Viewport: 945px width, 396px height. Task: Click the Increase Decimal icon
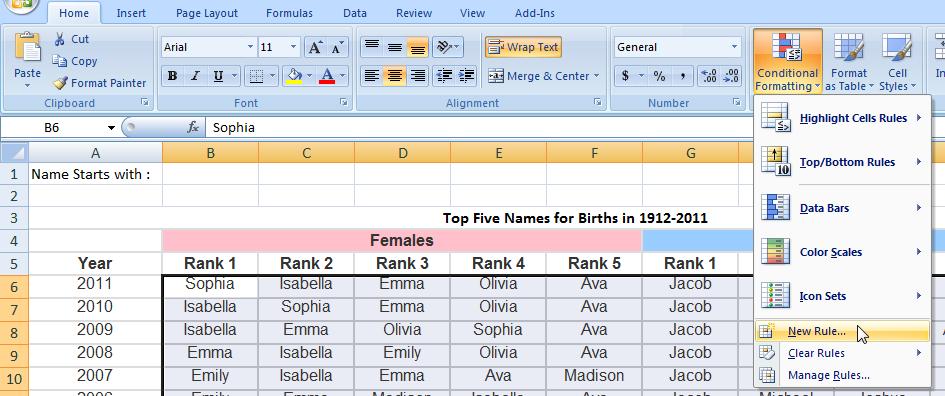point(708,76)
